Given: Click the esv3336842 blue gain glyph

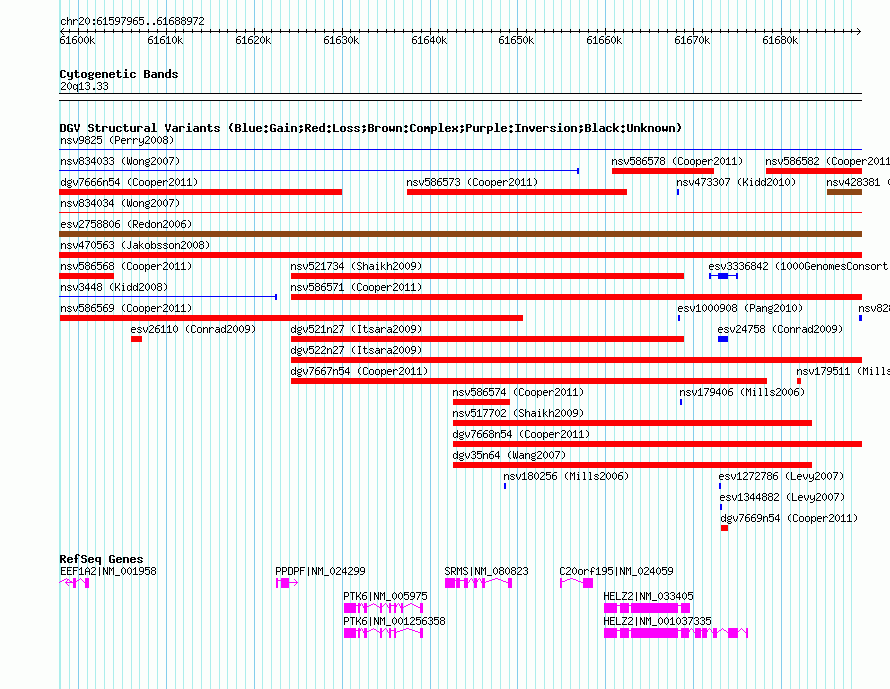Looking at the screenshot, I should pyautogui.click(x=723, y=276).
